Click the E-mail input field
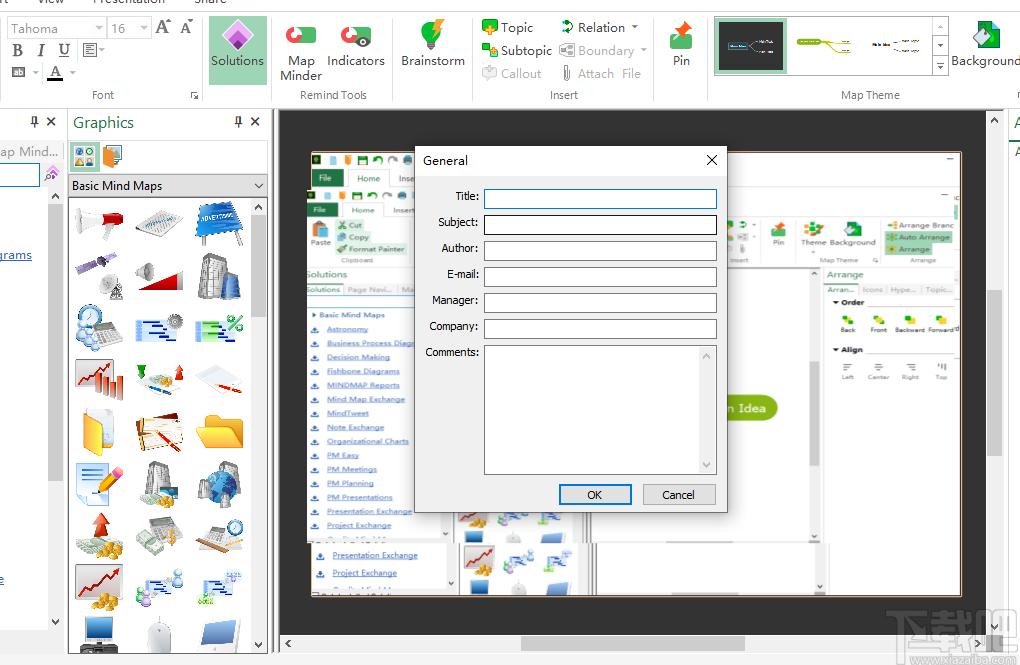Image resolution: width=1020 pixels, height=665 pixels. point(600,277)
